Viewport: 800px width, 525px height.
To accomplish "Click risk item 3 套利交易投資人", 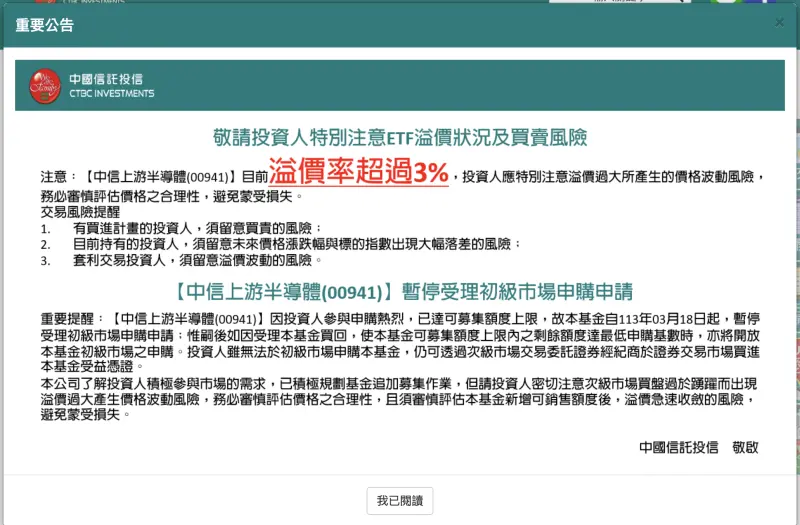I will [182, 260].
